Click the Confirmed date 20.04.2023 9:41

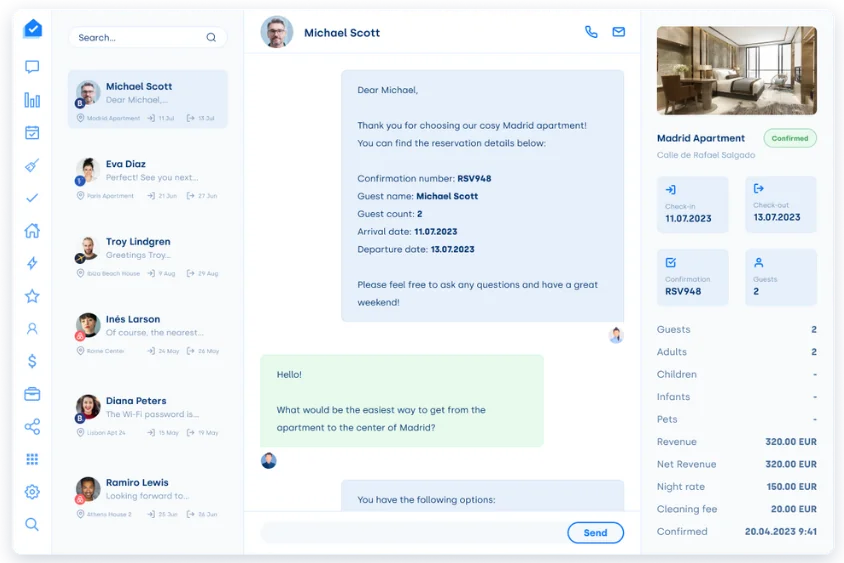pos(780,531)
